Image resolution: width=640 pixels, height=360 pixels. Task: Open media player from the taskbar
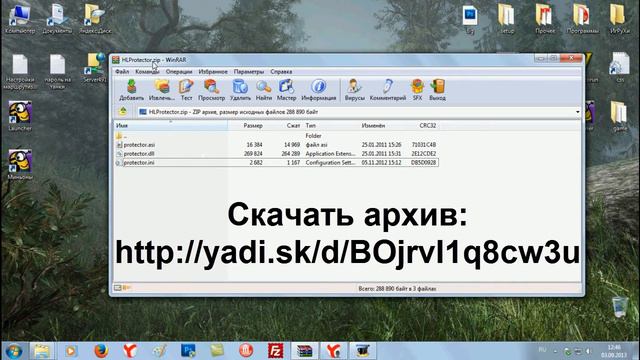71,351
